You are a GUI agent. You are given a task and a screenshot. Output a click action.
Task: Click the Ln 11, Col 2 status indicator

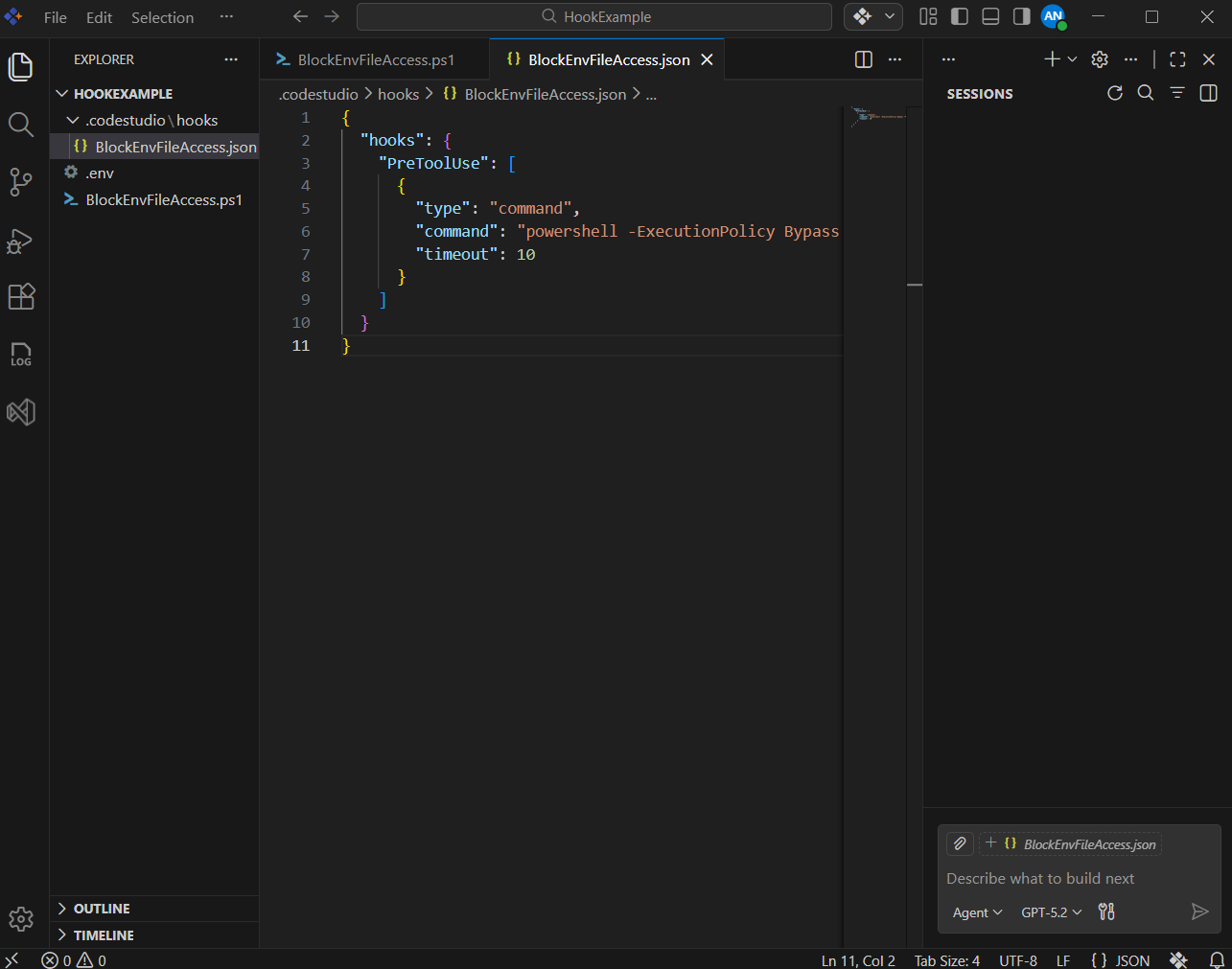tap(858, 959)
